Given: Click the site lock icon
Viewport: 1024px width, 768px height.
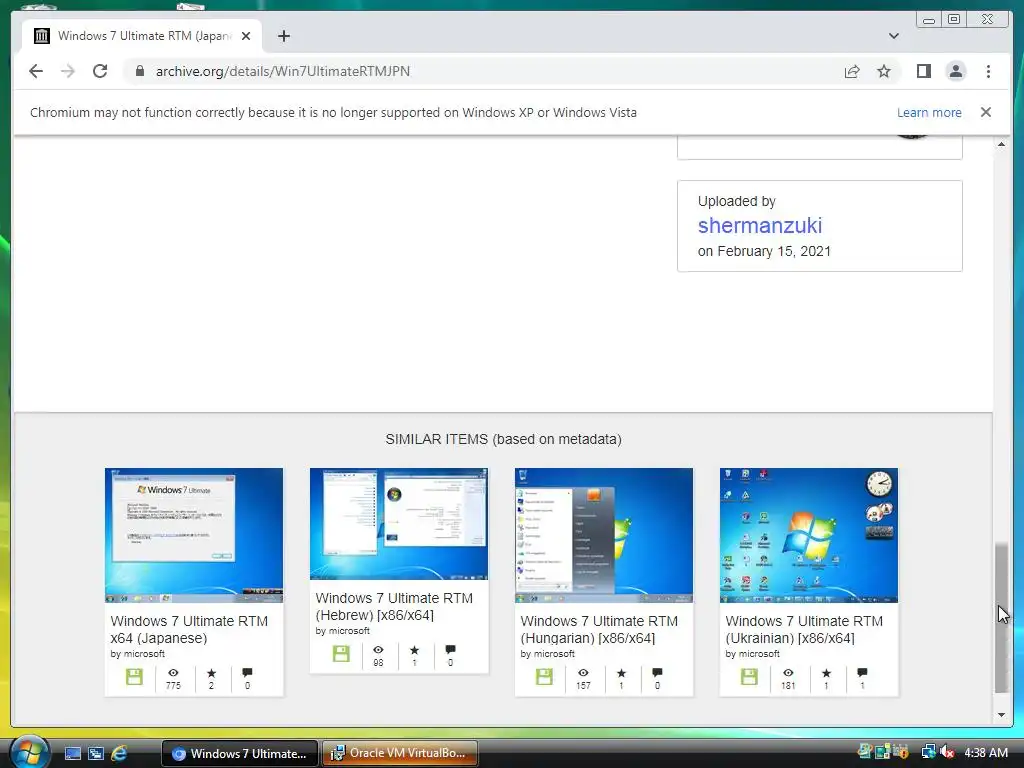Looking at the screenshot, I should (140, 71).
